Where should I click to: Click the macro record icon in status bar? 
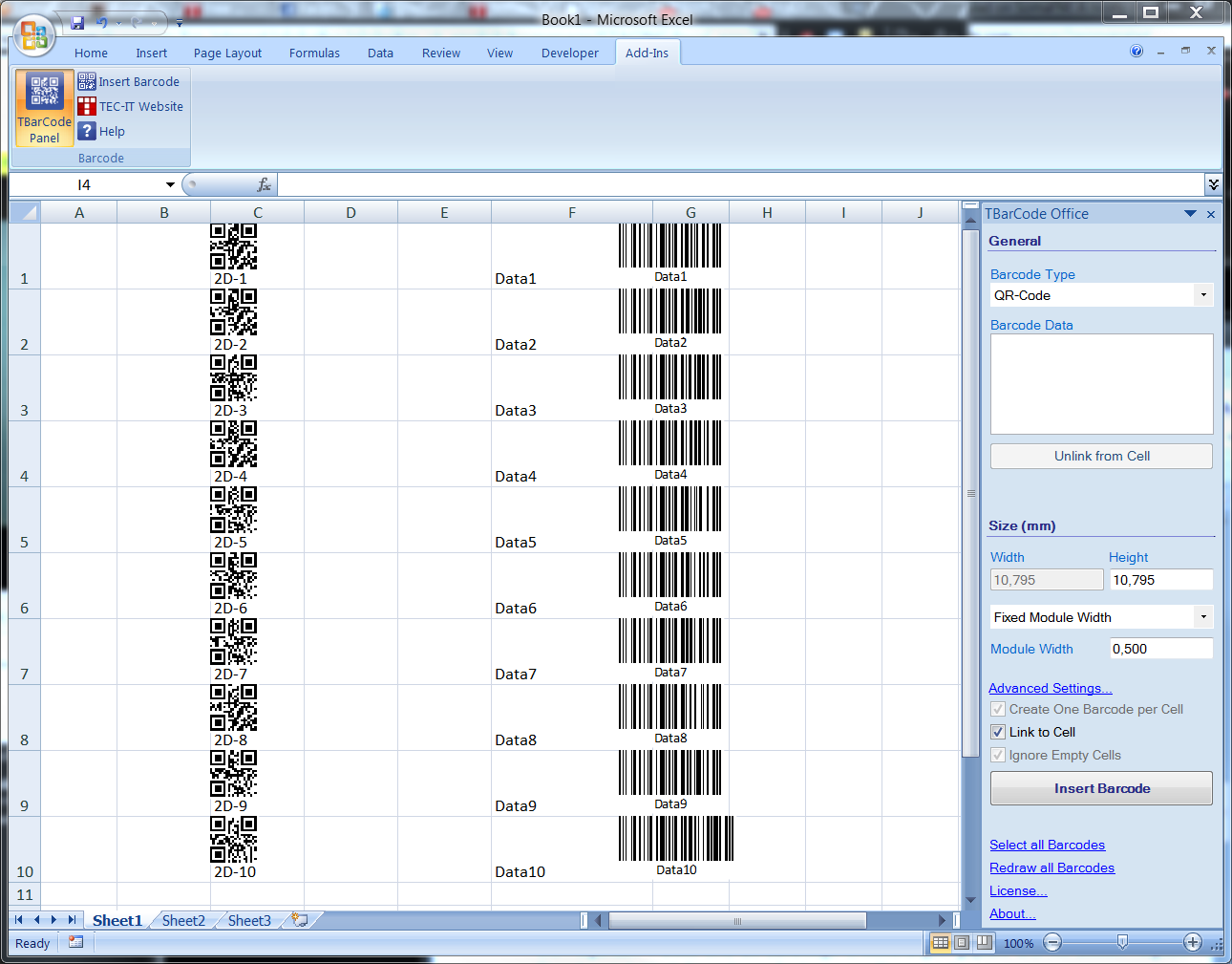click(x=75, y=942)
